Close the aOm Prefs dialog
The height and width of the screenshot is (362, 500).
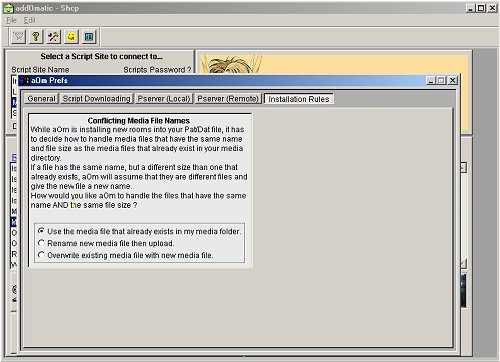(452, 80)
